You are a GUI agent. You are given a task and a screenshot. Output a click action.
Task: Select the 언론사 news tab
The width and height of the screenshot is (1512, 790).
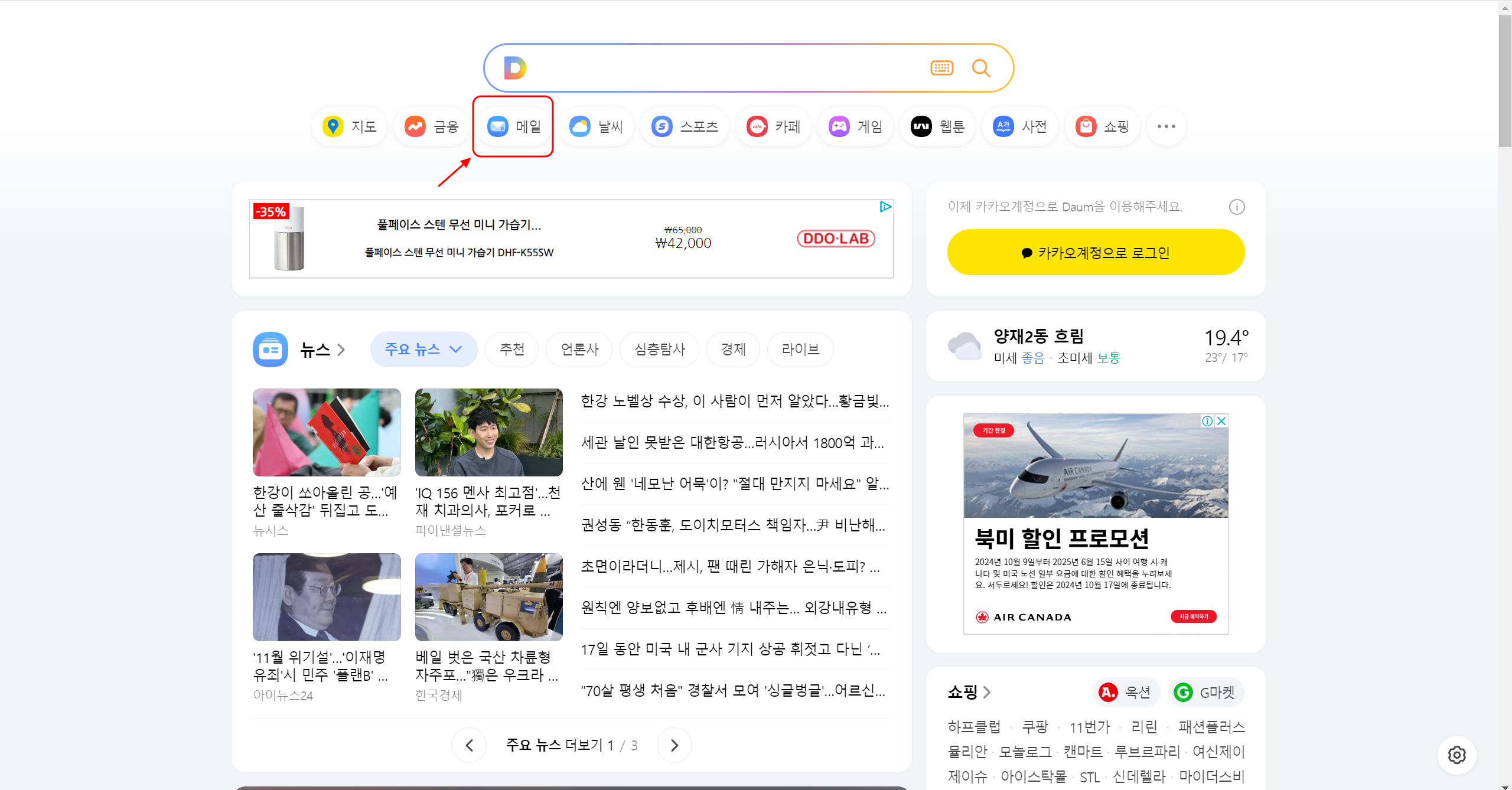point(579,350)
